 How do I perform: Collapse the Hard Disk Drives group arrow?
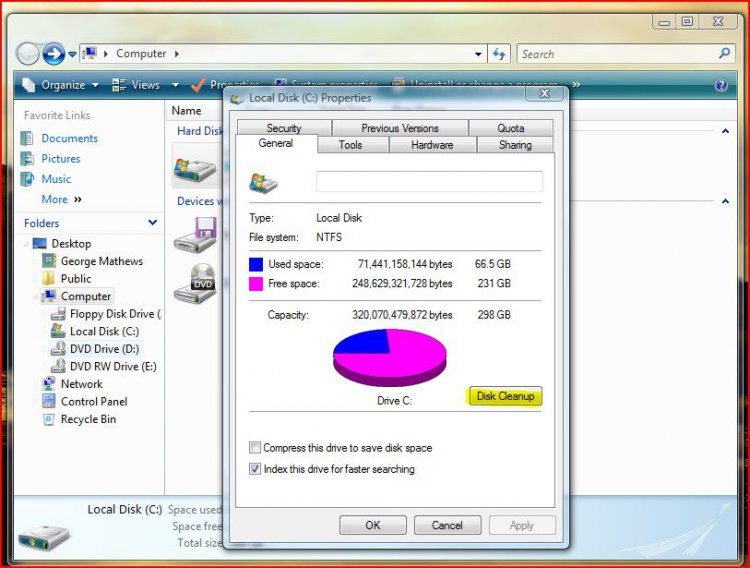click(726, 131)
